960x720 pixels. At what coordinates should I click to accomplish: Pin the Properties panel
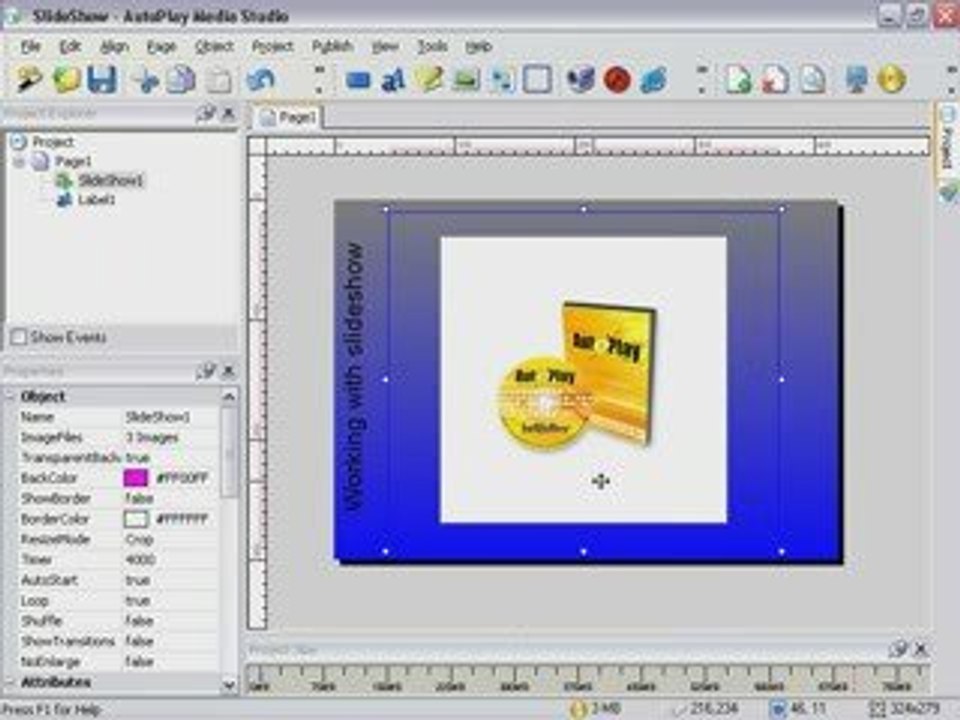[x=205, y=371]
